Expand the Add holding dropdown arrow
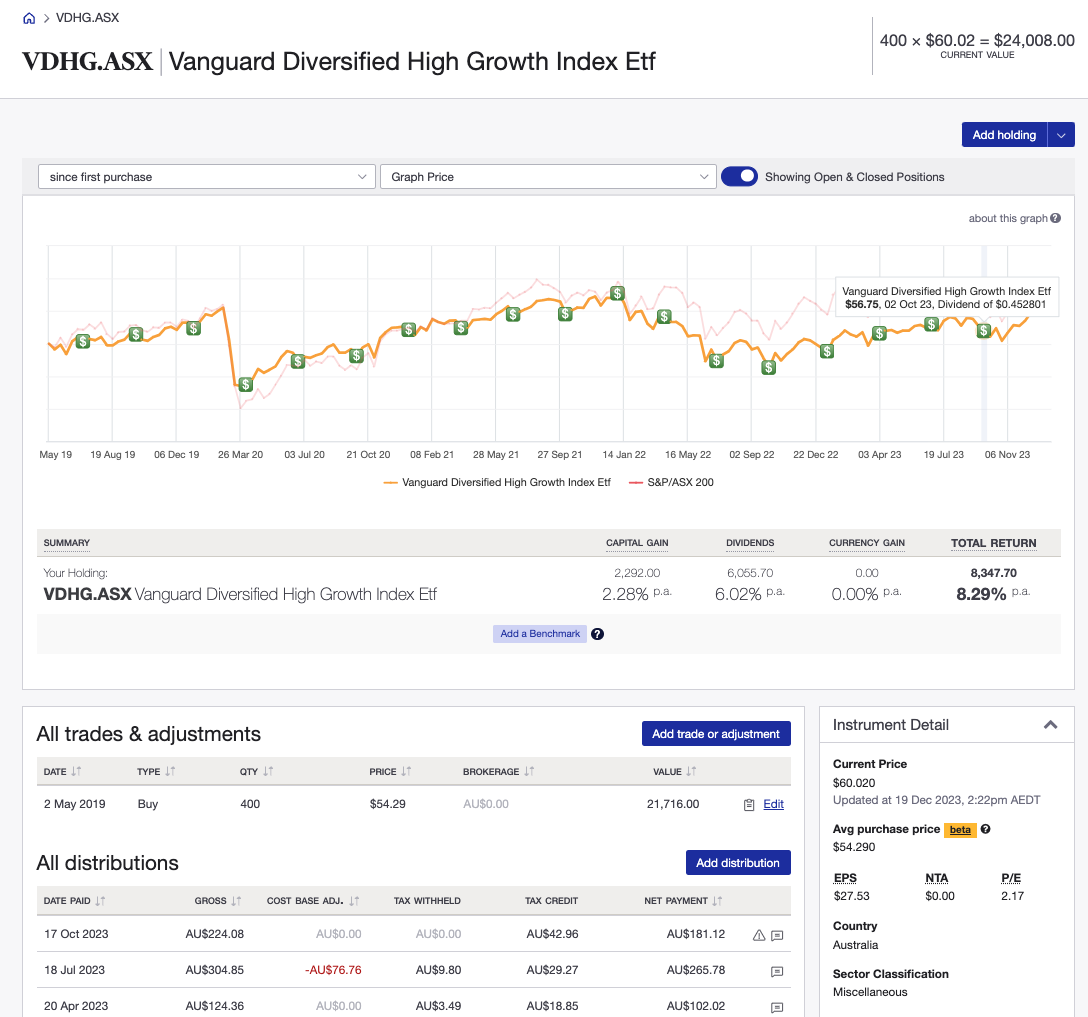1088x1017 pixels. click(x=1062, y=134)
